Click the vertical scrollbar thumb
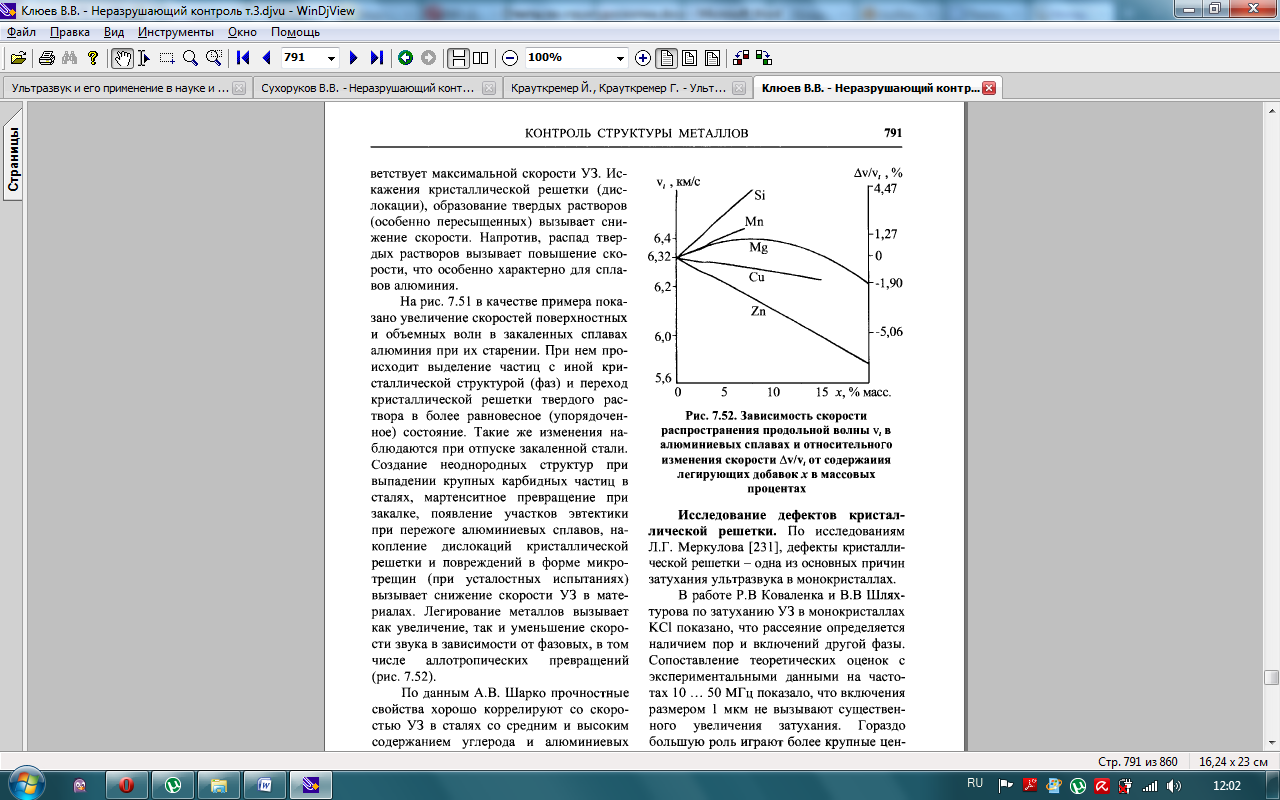The width and height of the screenshot is (1280, 800). [x=1271, y=677]
